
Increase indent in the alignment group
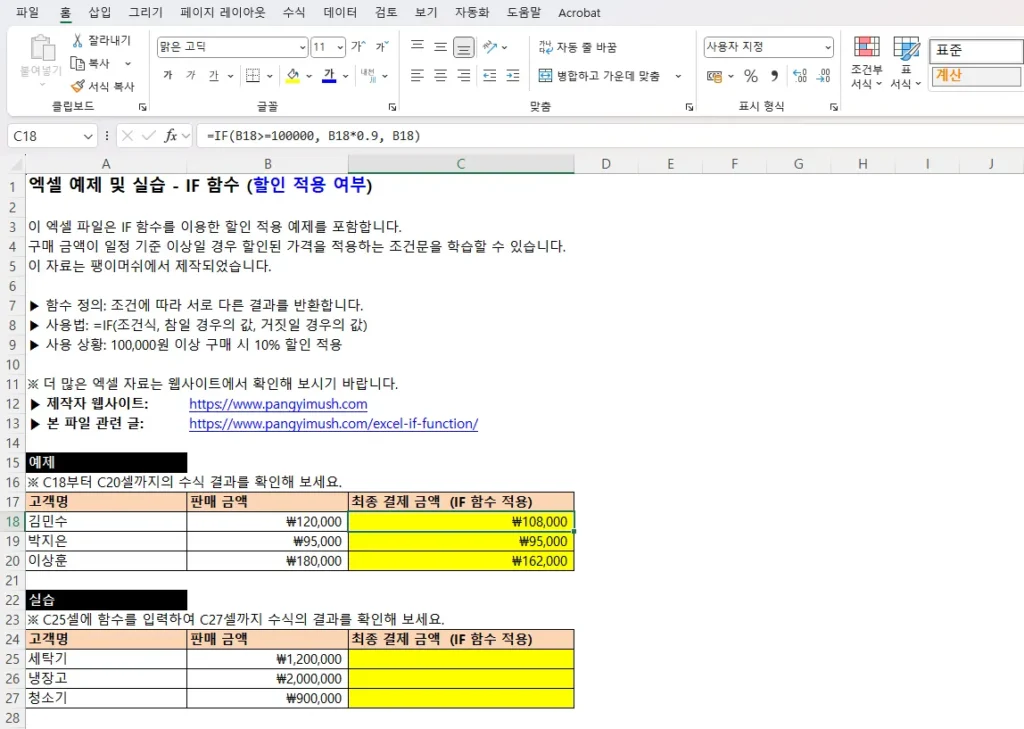click(x=513, y=76)
